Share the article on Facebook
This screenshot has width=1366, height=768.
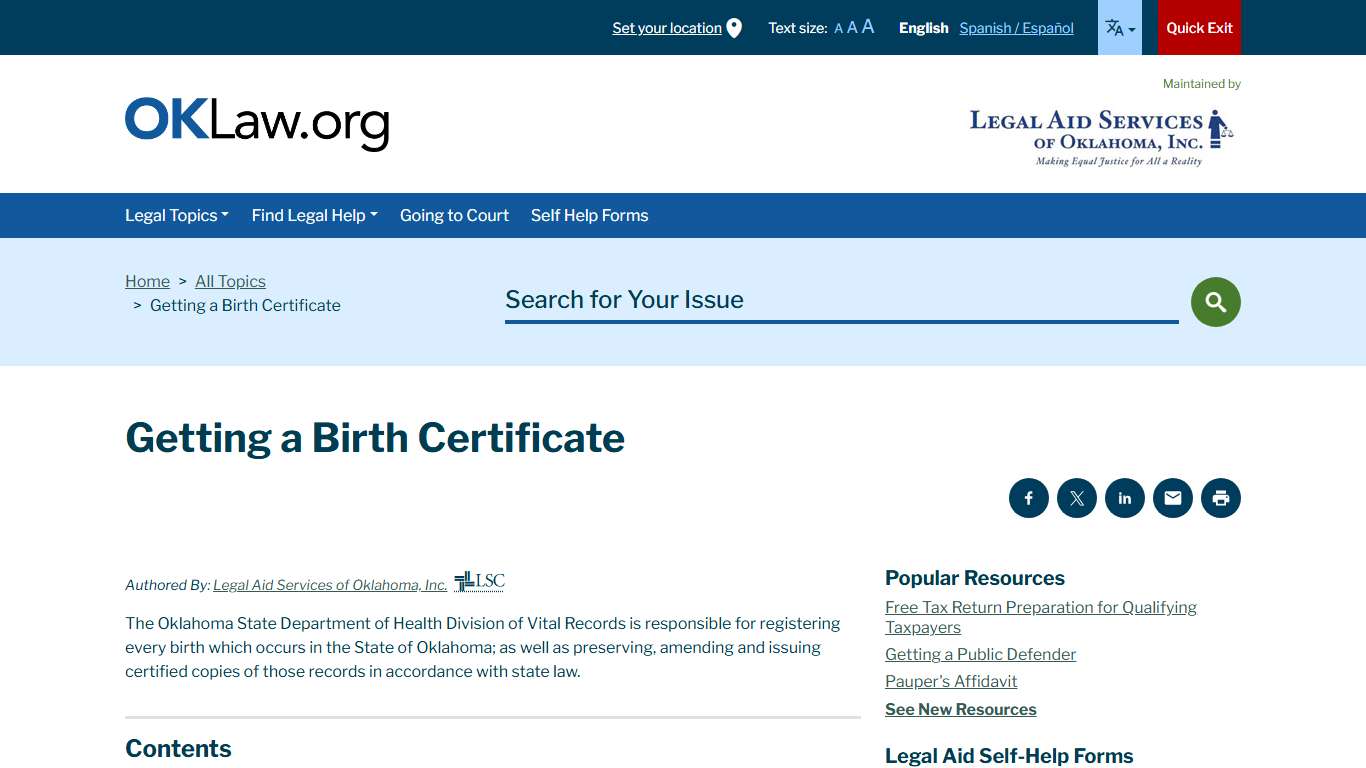(x=1028, y=497)
